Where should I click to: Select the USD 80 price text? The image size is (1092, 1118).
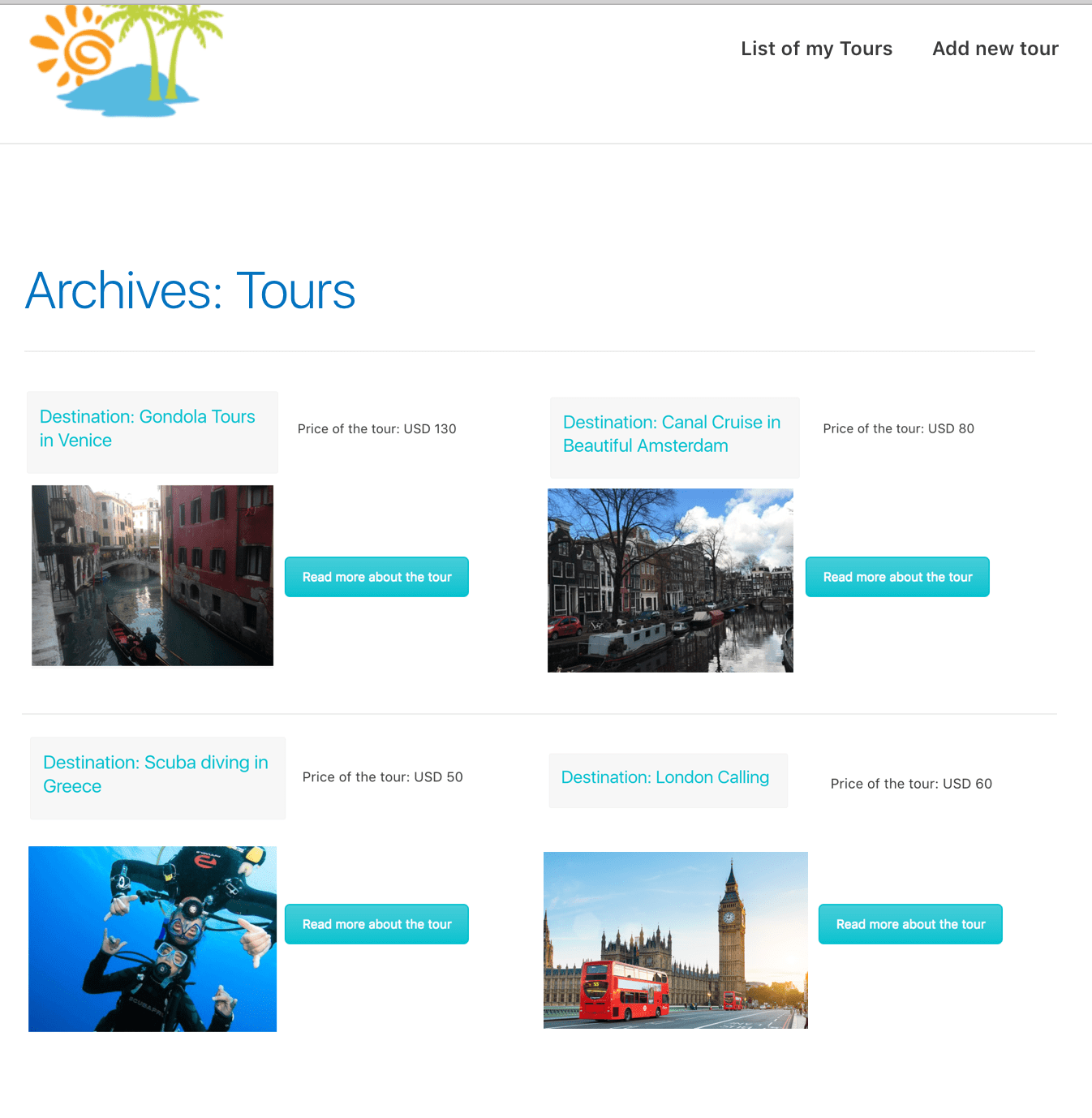click(x=898, y=428)
